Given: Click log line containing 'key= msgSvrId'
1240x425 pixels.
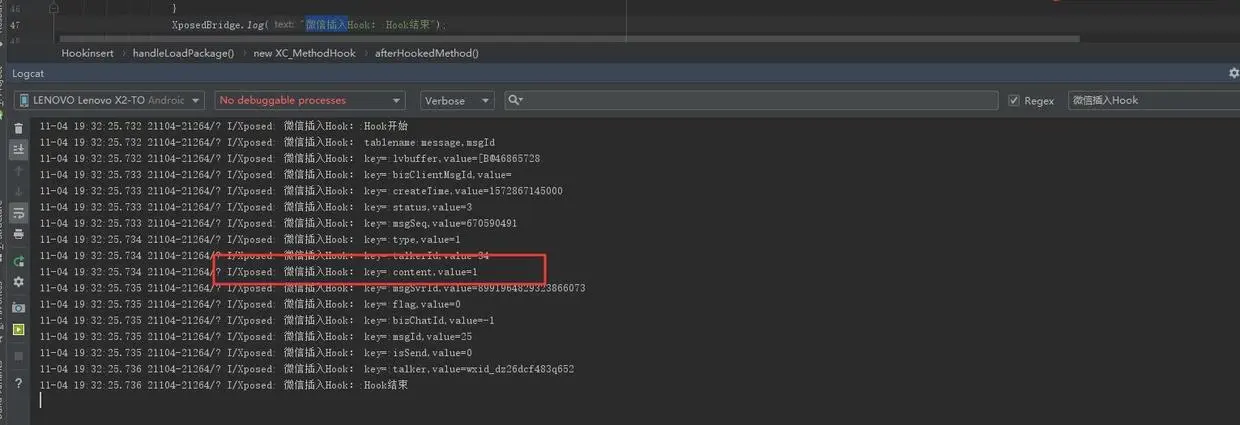Looking at the screenshot, I should click(x=312, y=288).
